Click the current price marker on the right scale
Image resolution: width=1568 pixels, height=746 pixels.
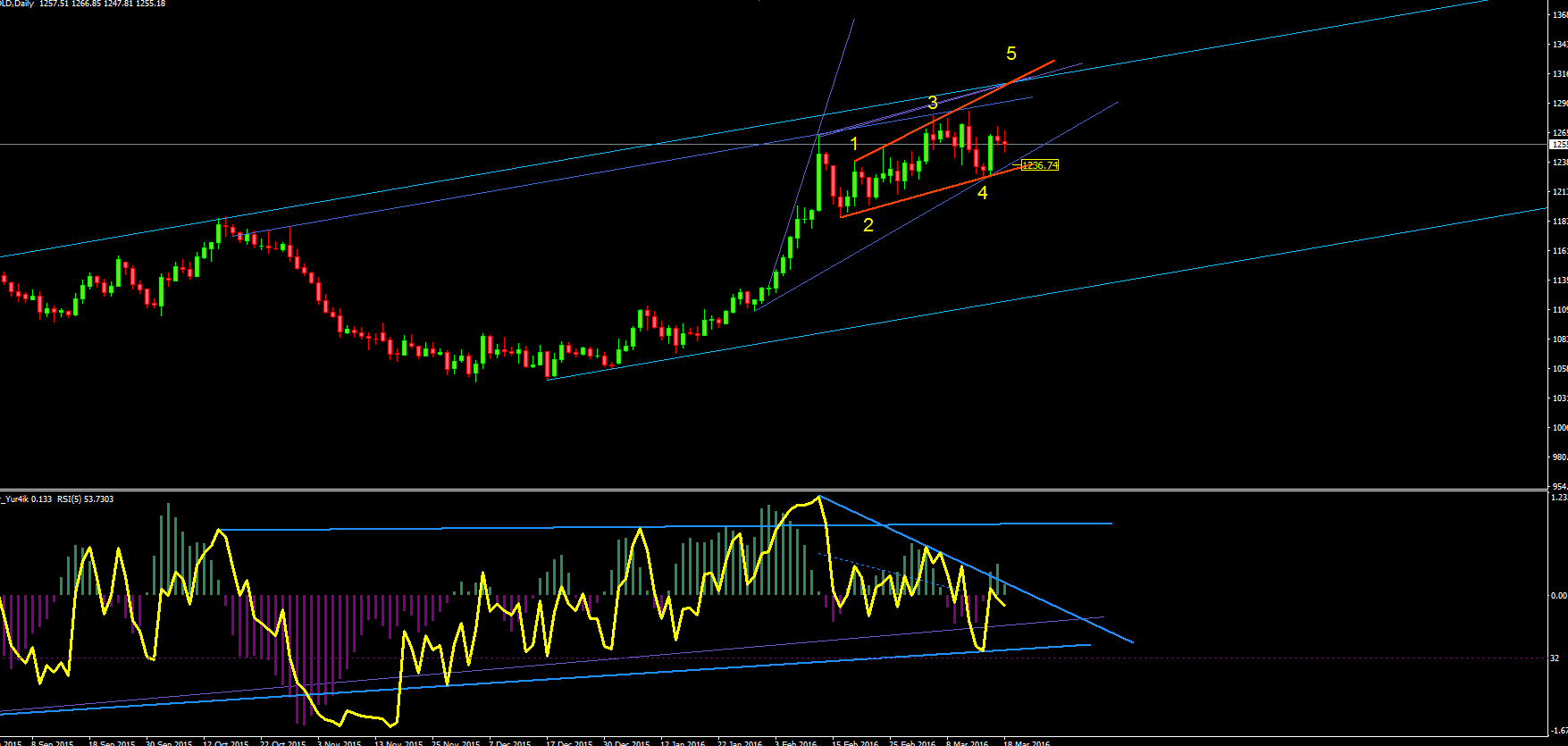(x=1559, y=144)
